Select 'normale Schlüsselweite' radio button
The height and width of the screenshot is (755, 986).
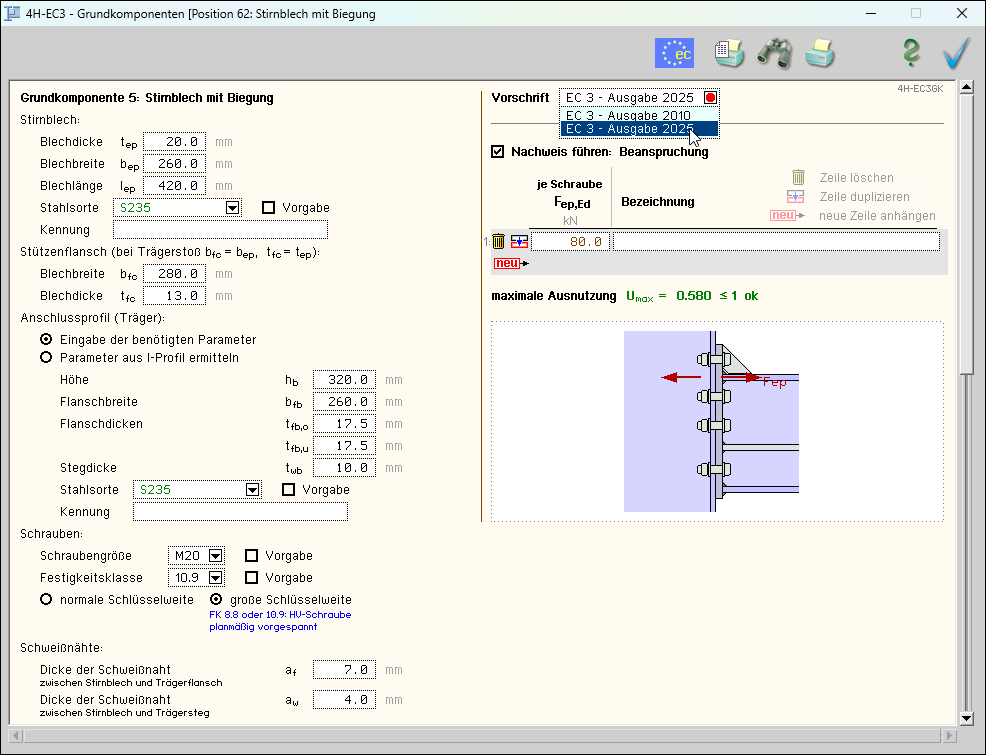point(45,599)
